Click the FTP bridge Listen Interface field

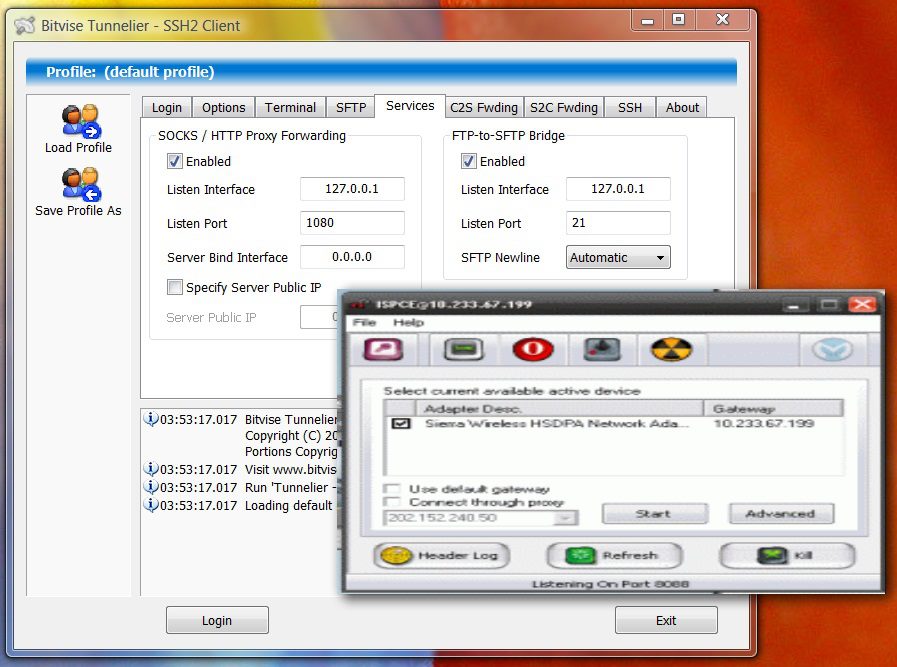tap(618, 189)
